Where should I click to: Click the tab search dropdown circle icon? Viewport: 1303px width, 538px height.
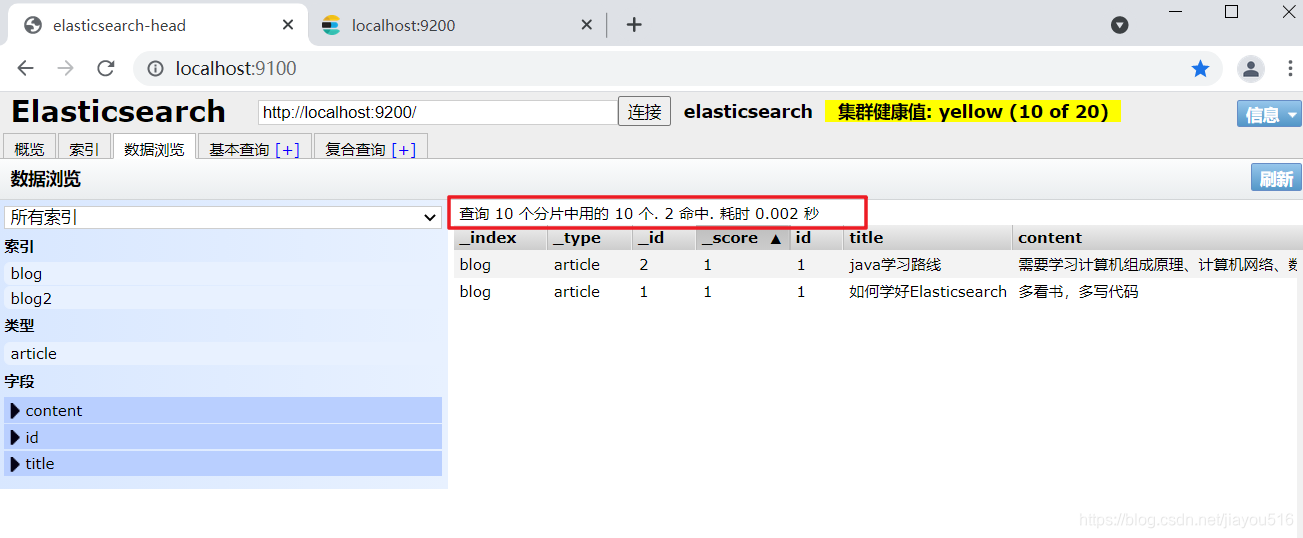[1120, 25]
